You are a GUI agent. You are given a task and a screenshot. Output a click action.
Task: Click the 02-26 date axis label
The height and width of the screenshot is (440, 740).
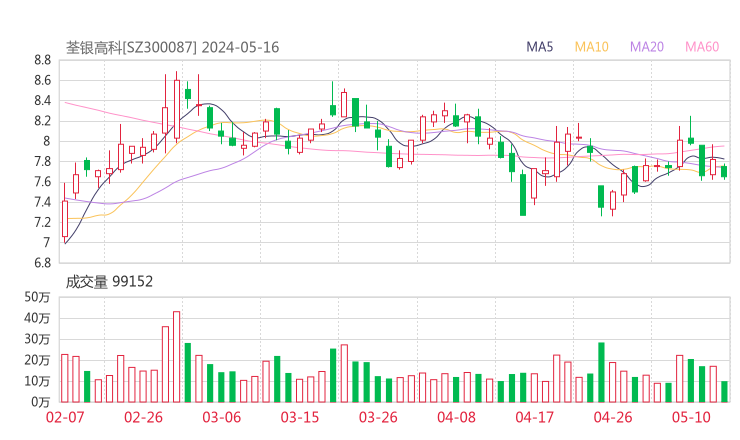tap(143, 417)
